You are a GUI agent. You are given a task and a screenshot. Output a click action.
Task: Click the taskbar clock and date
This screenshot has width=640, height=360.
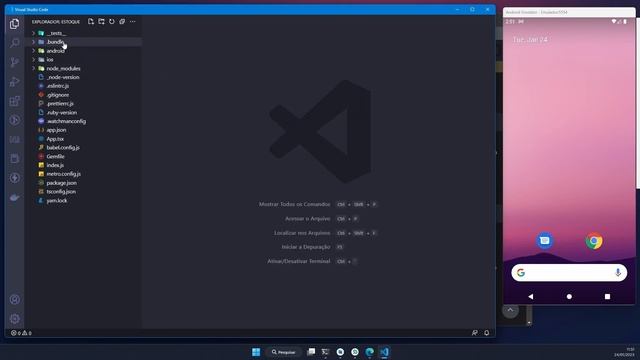(624, 352)
